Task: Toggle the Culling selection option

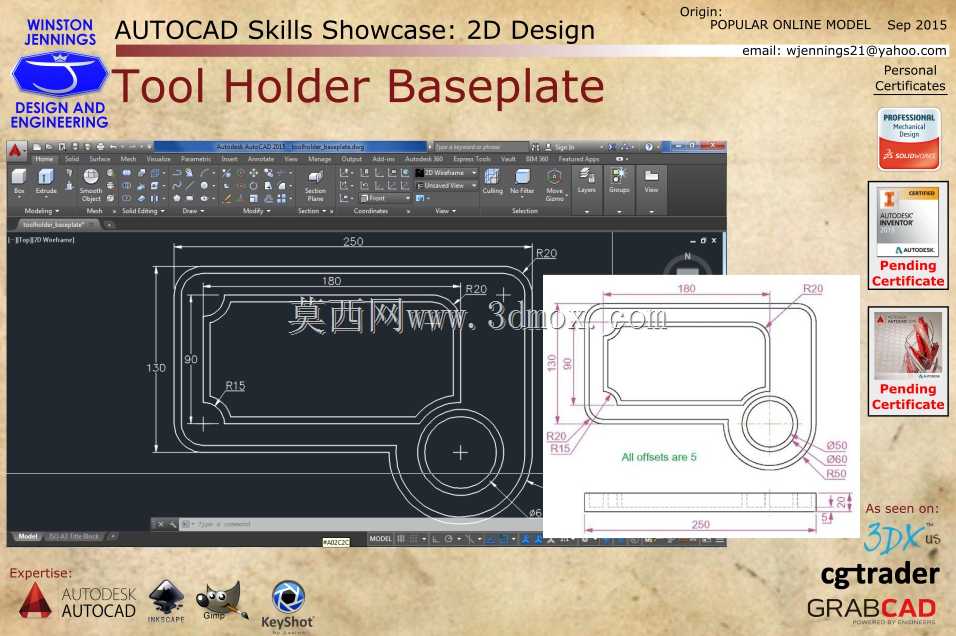Action: 492,182
